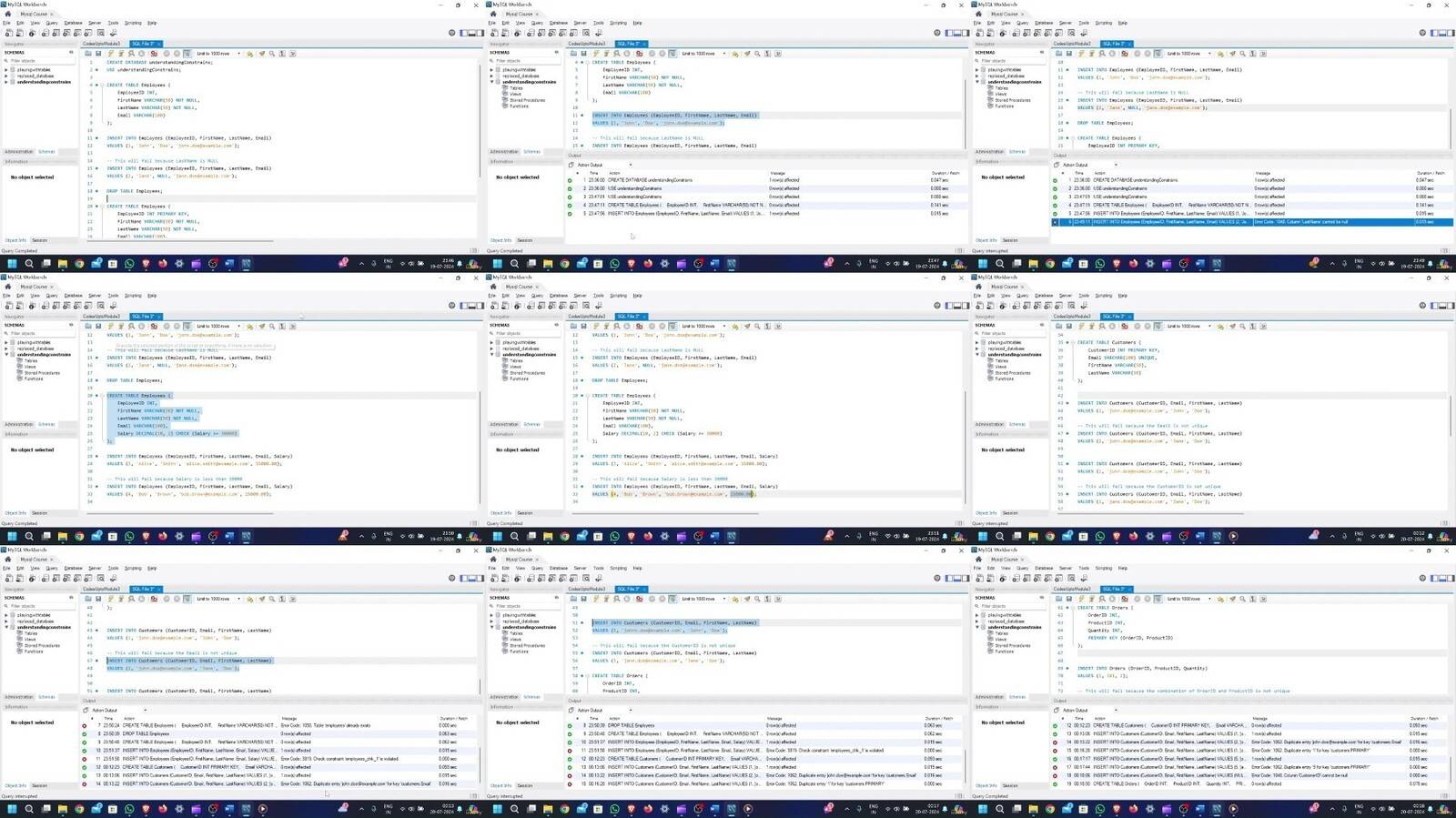Switch to the Administration tab in the window showing editor line 35
This screenshot has height=818, width=1456.
[989, 424]
